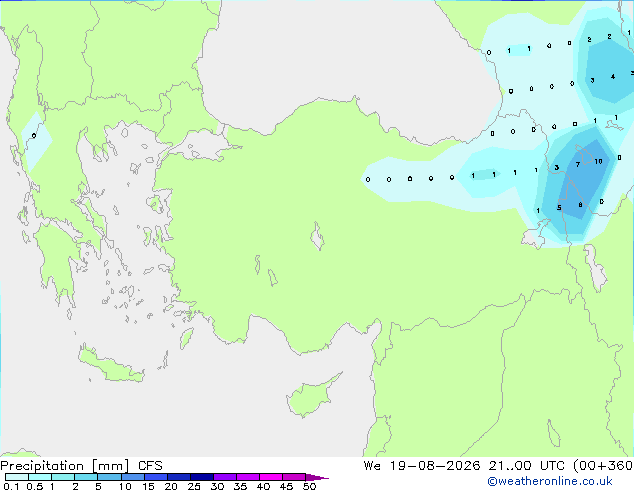Click the 20–25 mm legend swatch
This screenshot has height=490, width=634.
[178, 477]
